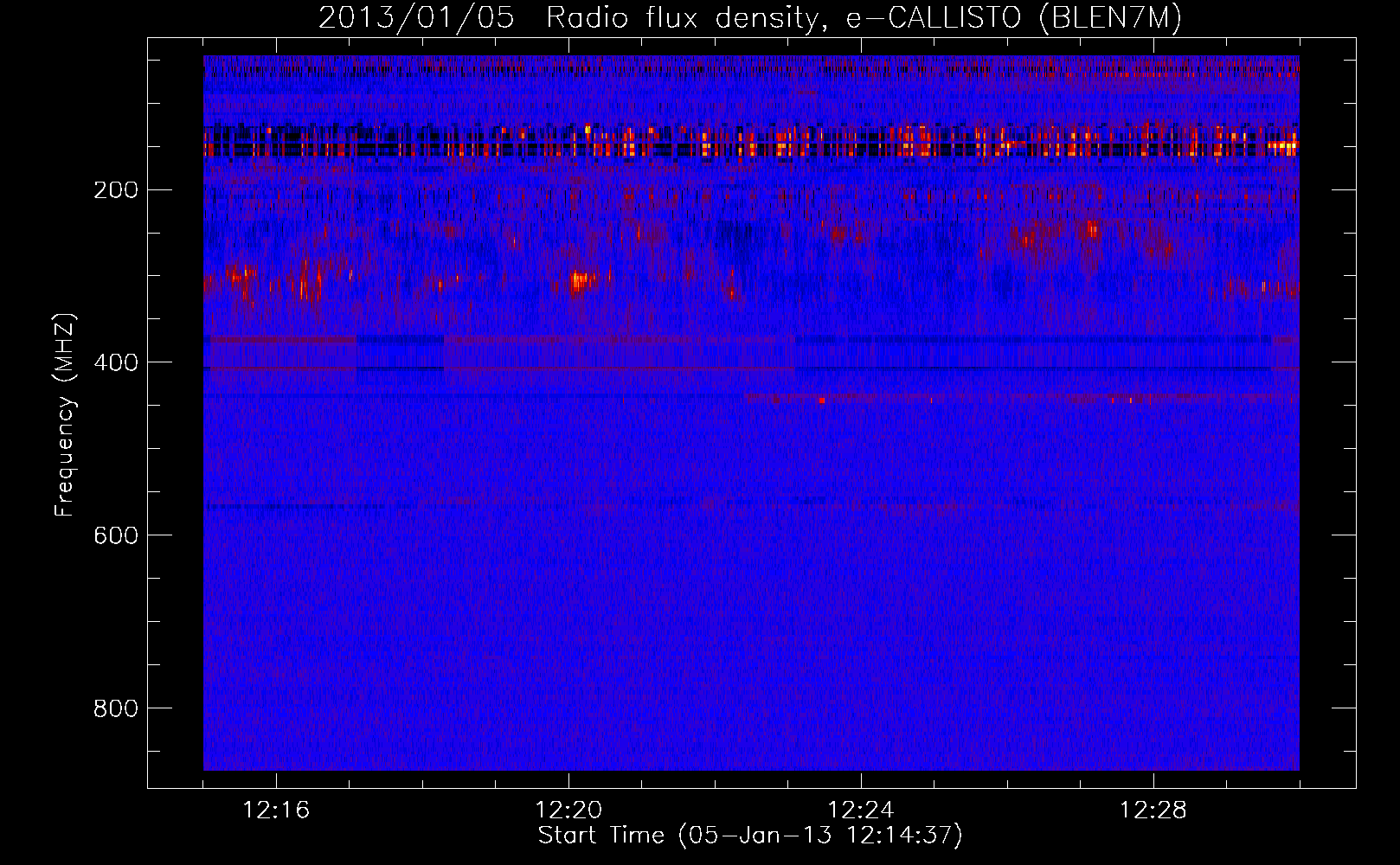Click the 600 frequency tick label
This screenshot has width=1400, height=865.
[115, 535]
